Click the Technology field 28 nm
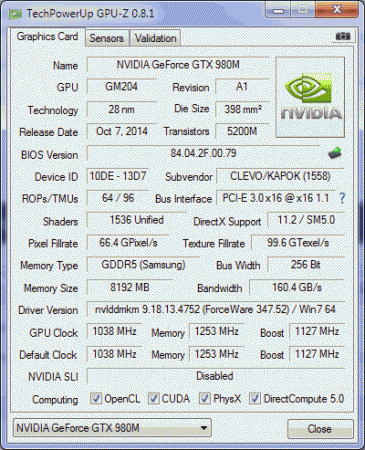Screen dimensions: 365x450 click(x=121, y=109)
